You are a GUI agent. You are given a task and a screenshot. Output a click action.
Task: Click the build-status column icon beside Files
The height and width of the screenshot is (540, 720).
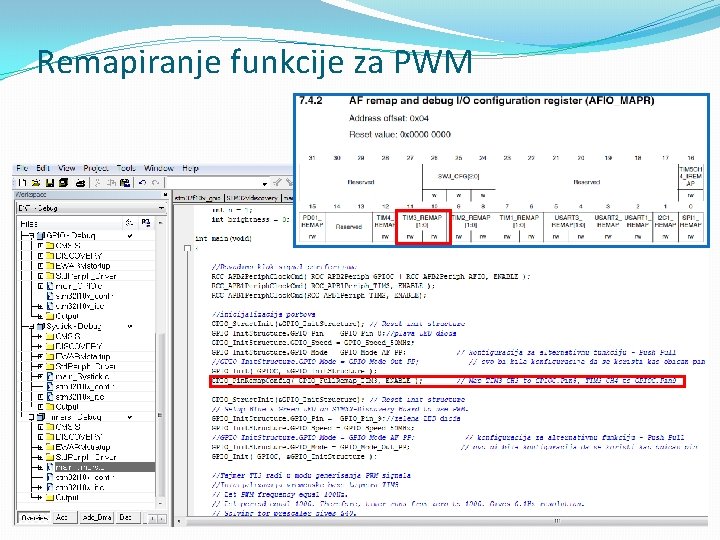coord(129,223)
